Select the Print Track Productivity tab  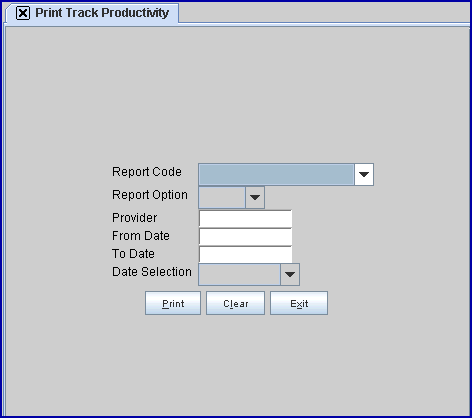[x=92, y=13]
